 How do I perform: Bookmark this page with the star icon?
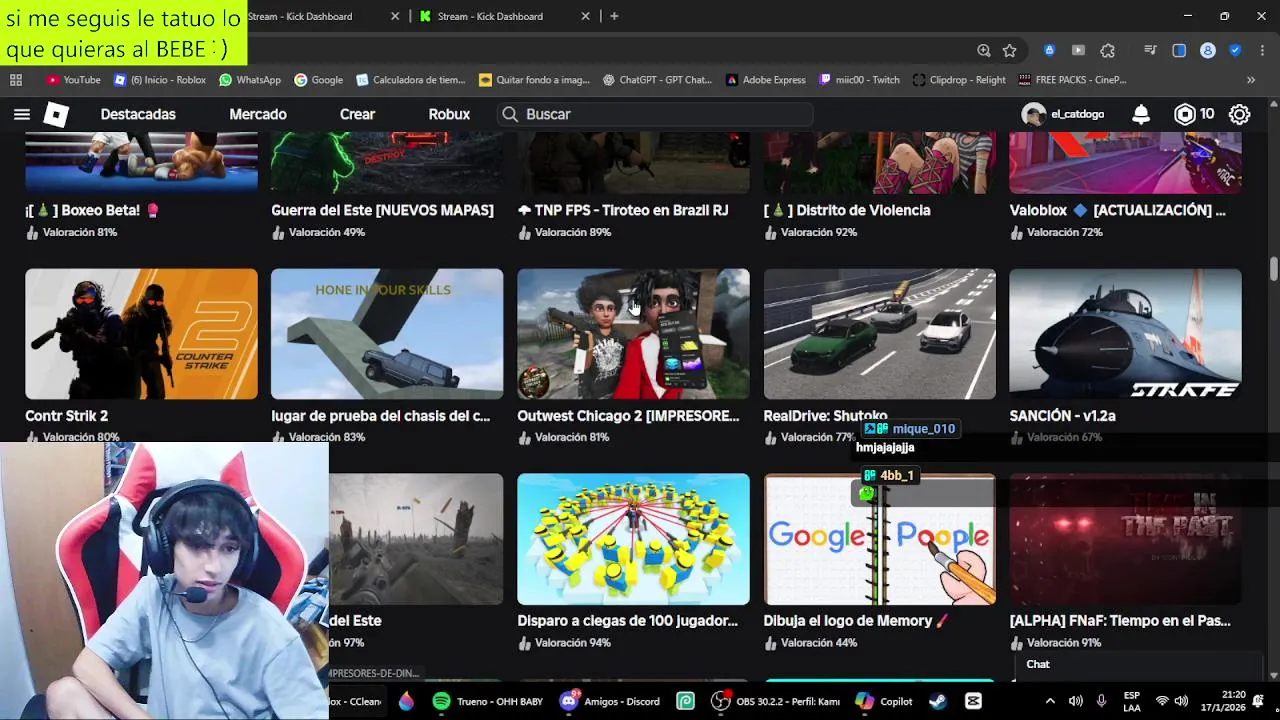1010,50
